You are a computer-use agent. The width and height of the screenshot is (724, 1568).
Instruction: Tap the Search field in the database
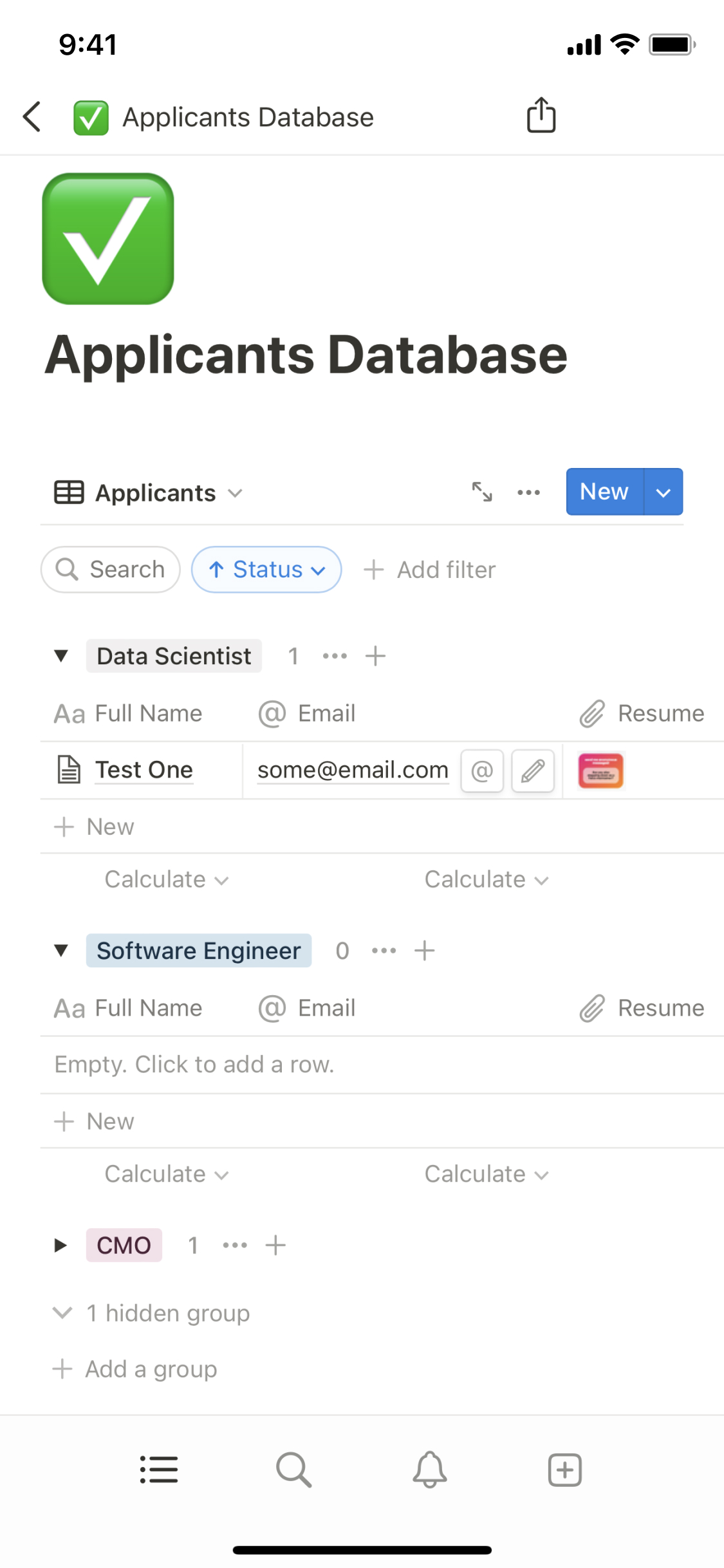[x=111, y=570]
